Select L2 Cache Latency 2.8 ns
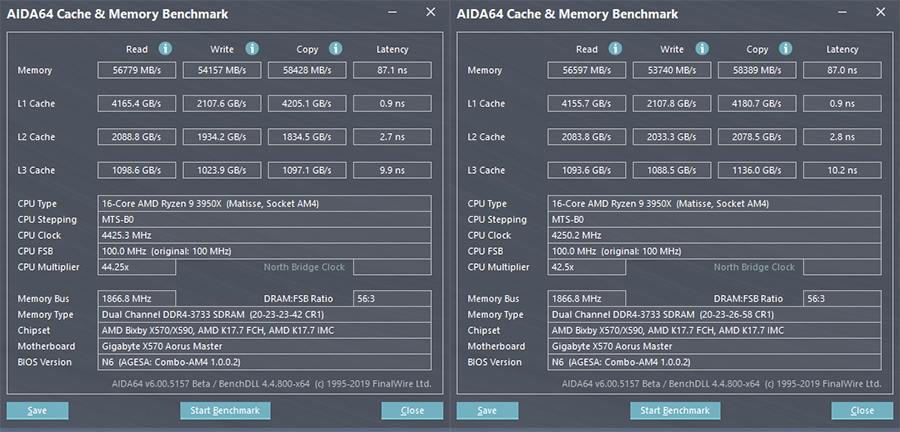 point(842,137)
